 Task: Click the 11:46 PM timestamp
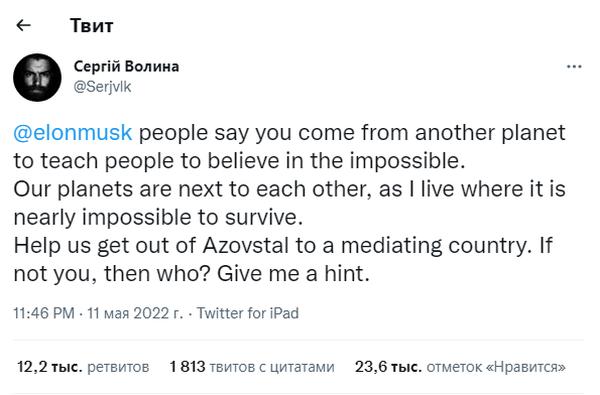pos(44,313)
